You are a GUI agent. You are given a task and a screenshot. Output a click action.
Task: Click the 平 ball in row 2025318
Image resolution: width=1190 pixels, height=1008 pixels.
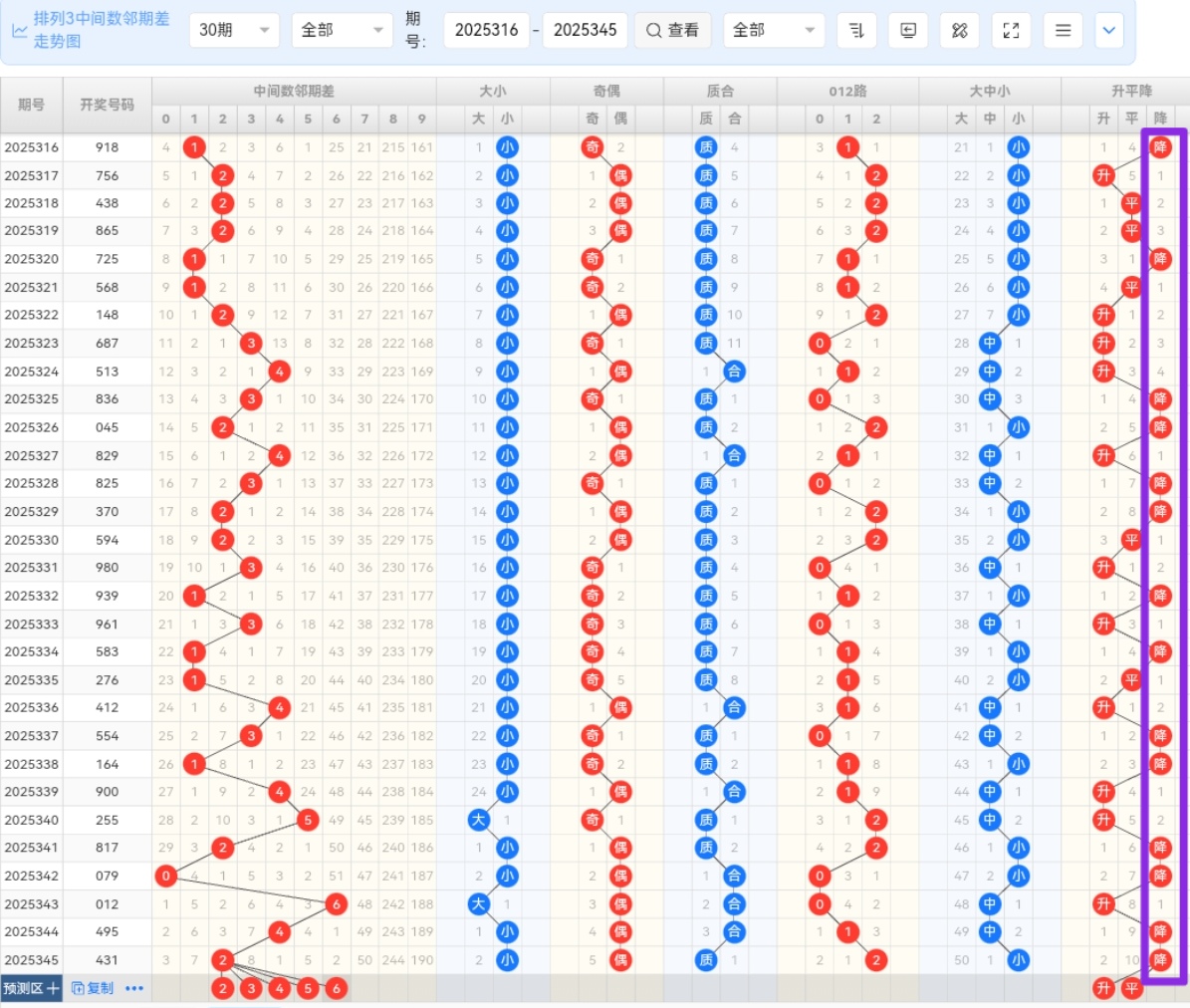tap(1131, 203)
